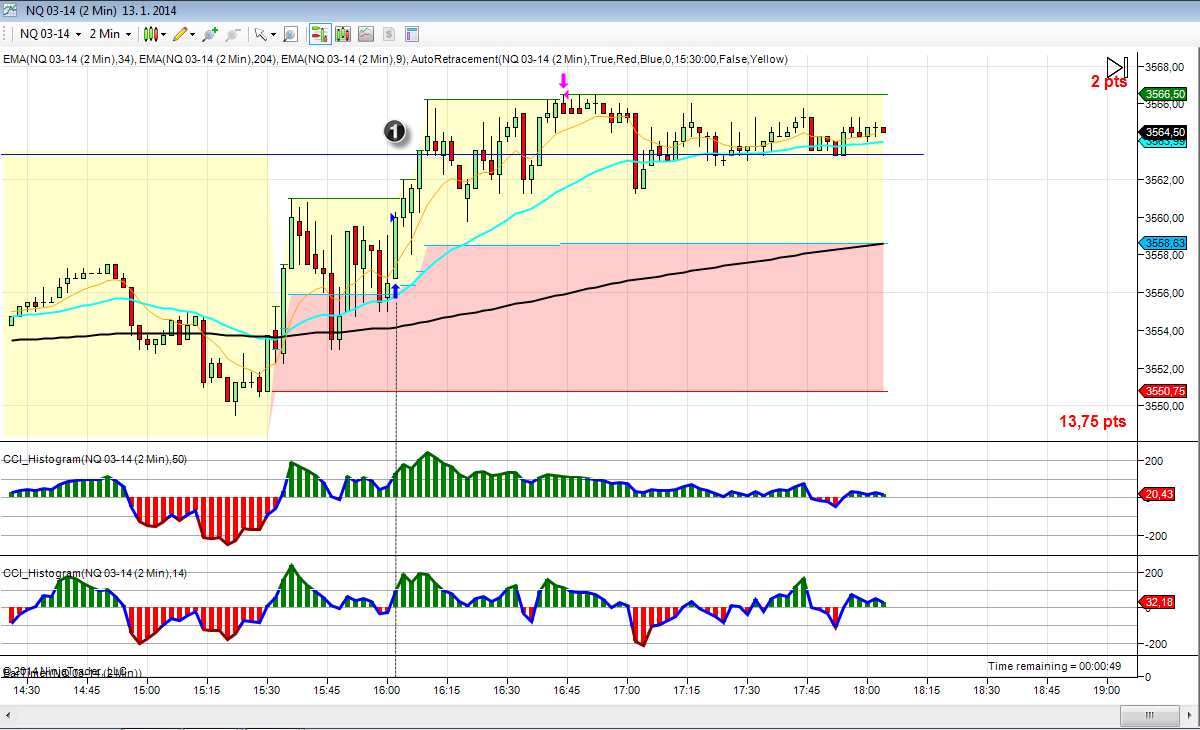Open the strategies dollar icon
The image size is (1200, 730).
389,34
